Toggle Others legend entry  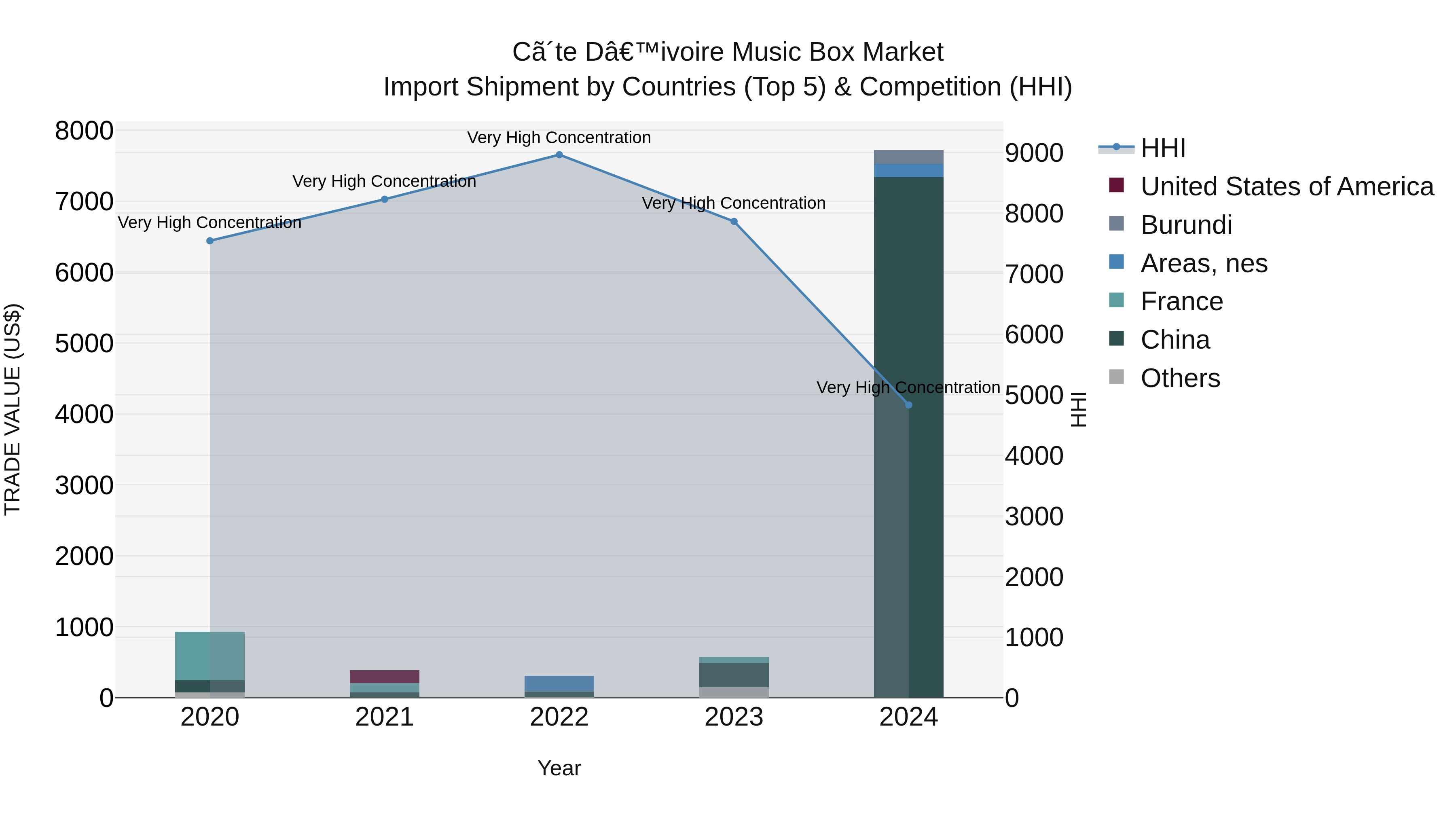pos(1164,378)
